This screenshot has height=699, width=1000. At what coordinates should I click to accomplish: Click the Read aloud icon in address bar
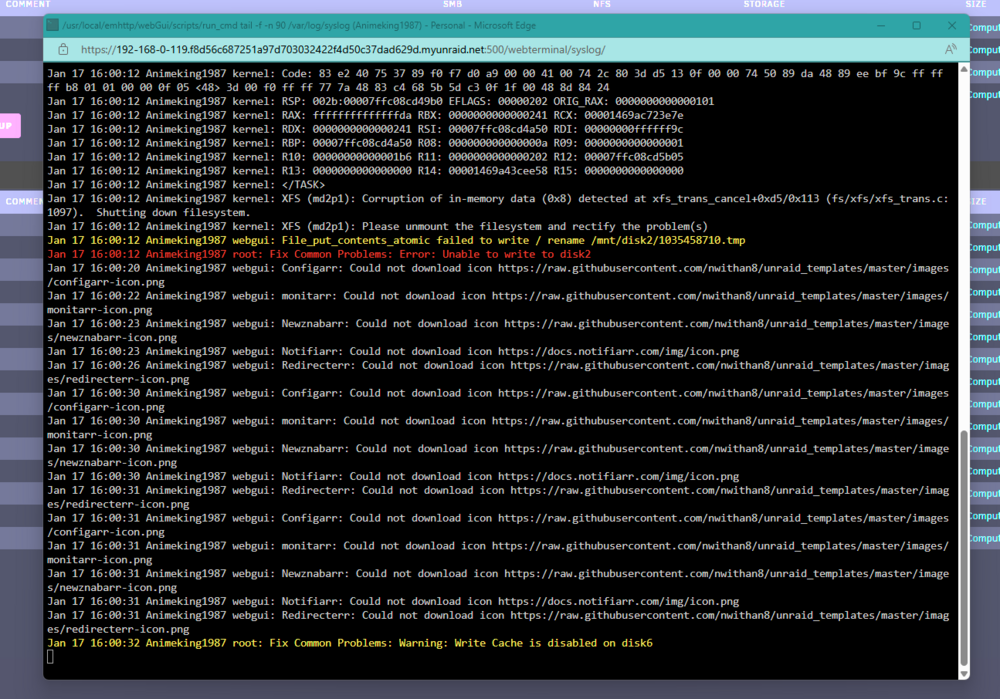point(950,49)
